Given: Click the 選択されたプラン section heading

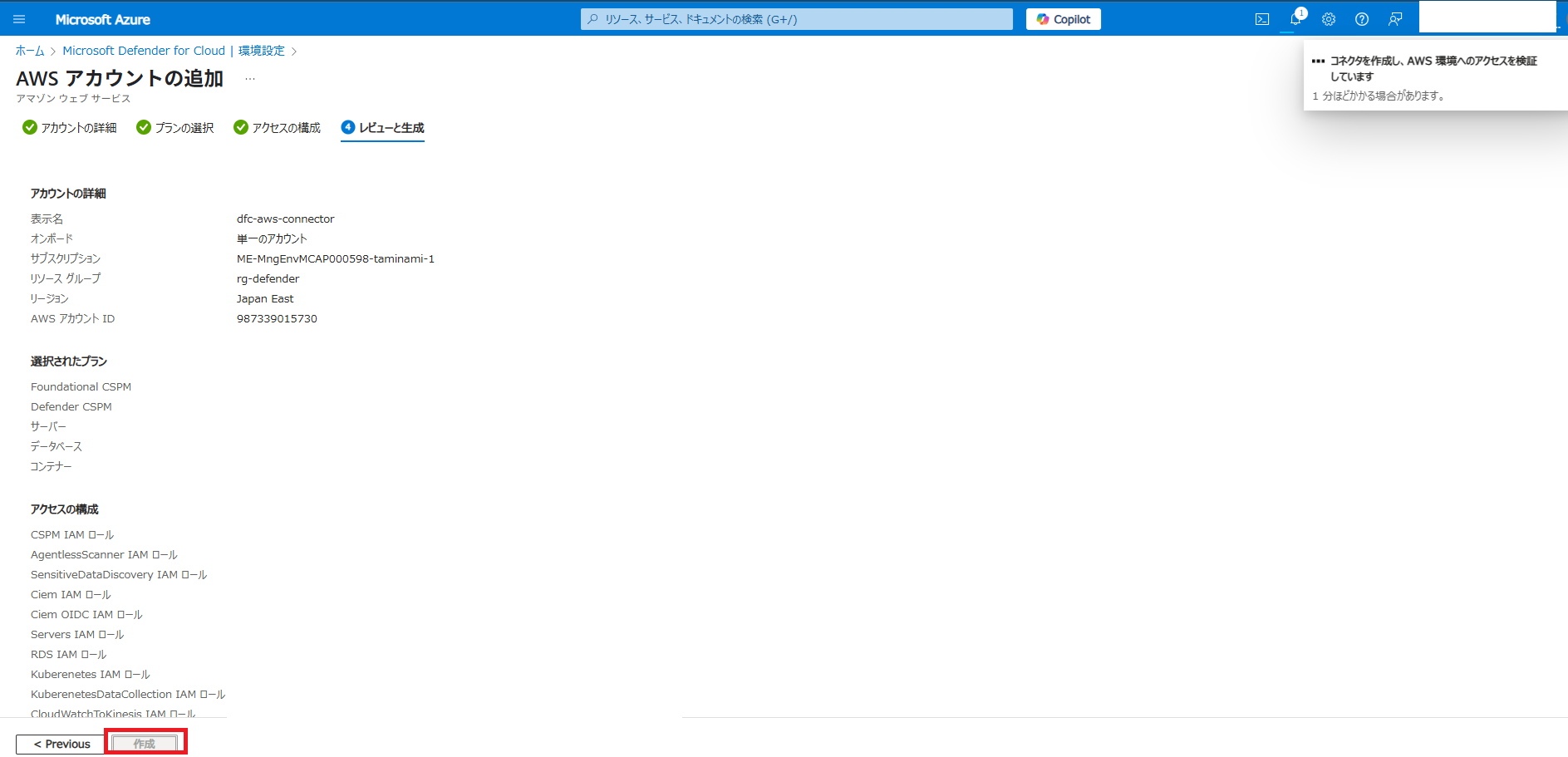Looking at the screenshot, I should tap(69, 361).
